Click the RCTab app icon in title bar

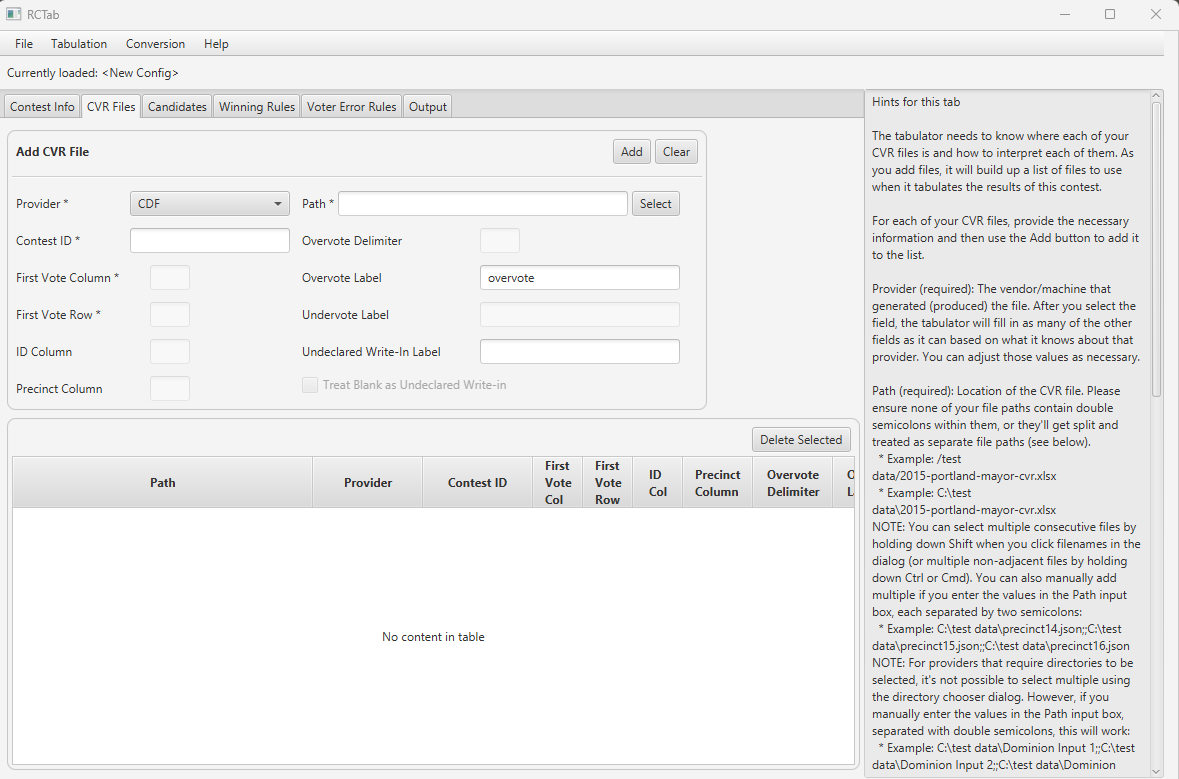click(13, 14)
